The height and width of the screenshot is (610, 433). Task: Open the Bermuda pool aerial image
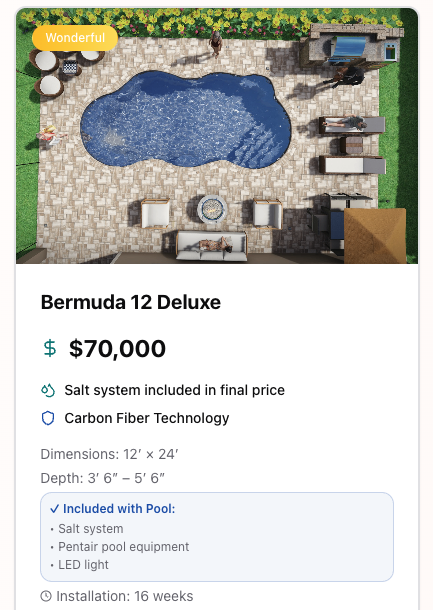pos(217,135)
